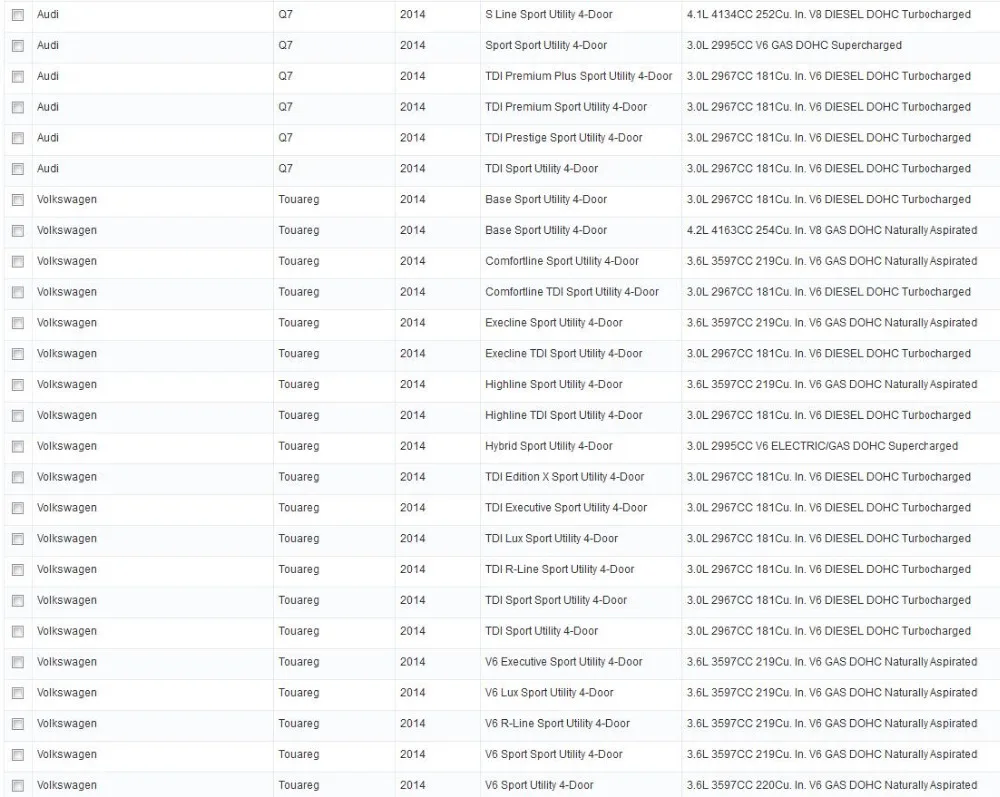Check the Touareg Comfortline Sport Utility (gas) checkbox
The image size is (1000, 797).
[18, 261]
